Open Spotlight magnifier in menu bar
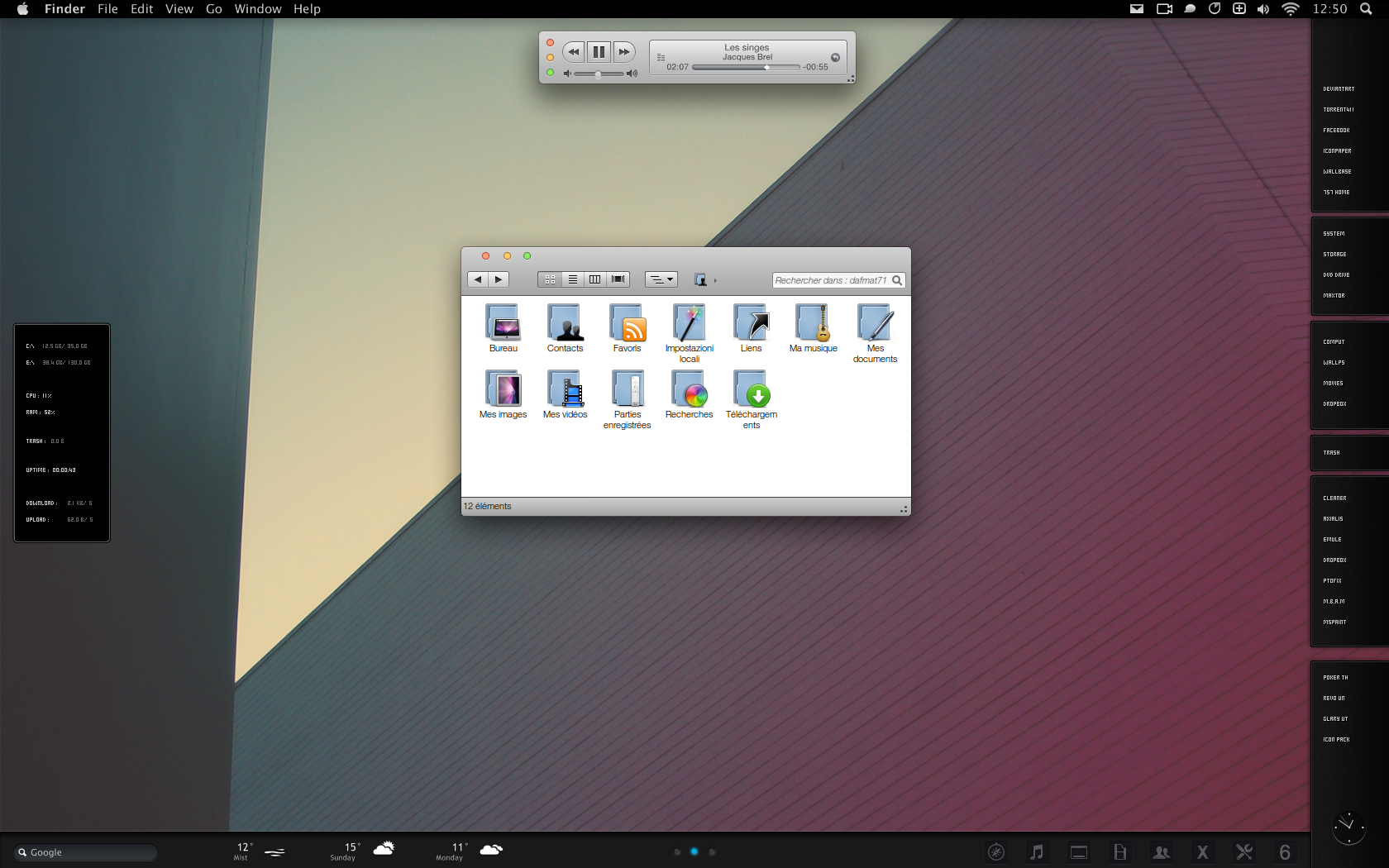This screenshot has width=1389, height=868. point(1366,9)
